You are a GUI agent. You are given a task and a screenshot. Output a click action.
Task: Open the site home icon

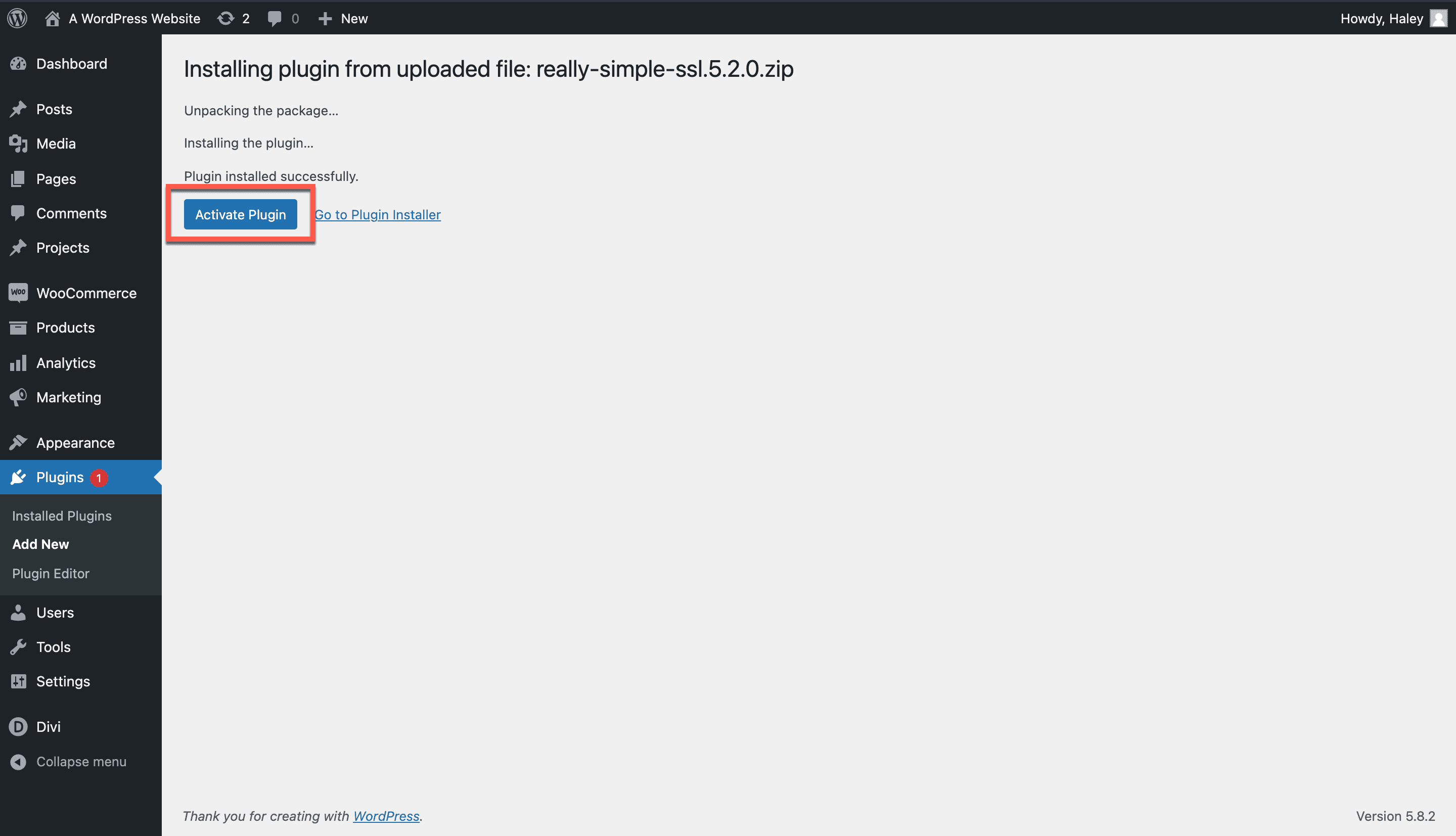point(52,18)
